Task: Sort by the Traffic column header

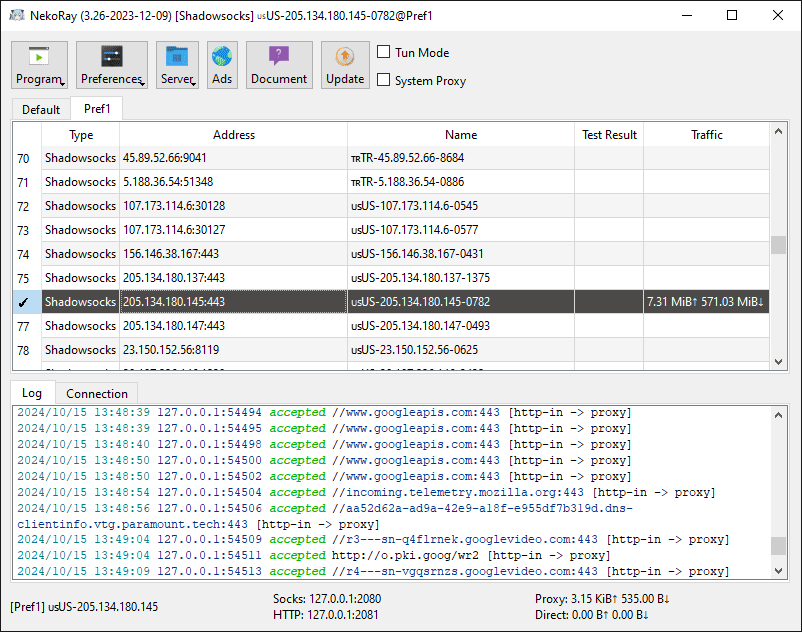Action: click(x=706, y=134)
